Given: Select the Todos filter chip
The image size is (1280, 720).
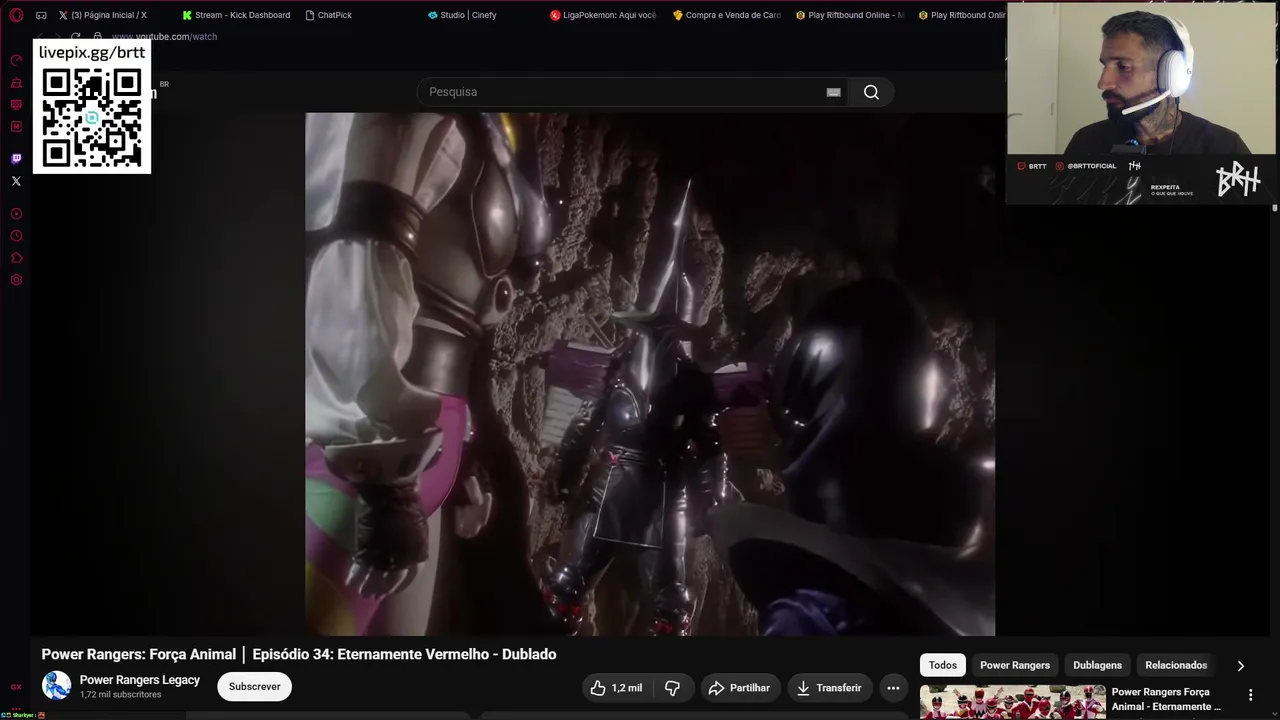Looking at the screenshot, I should point(943,665).
